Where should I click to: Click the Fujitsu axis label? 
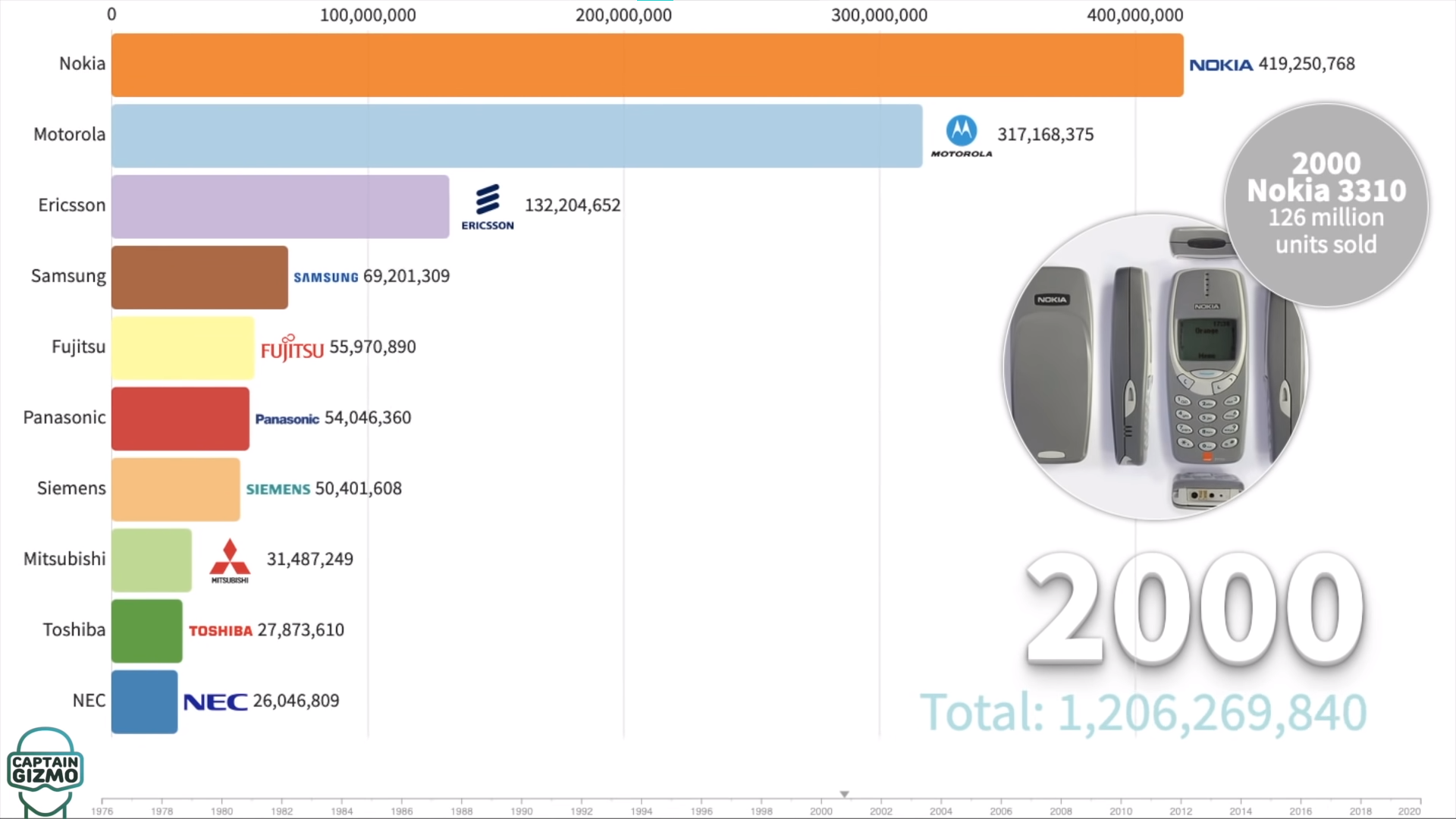click(x=79, y=347)
